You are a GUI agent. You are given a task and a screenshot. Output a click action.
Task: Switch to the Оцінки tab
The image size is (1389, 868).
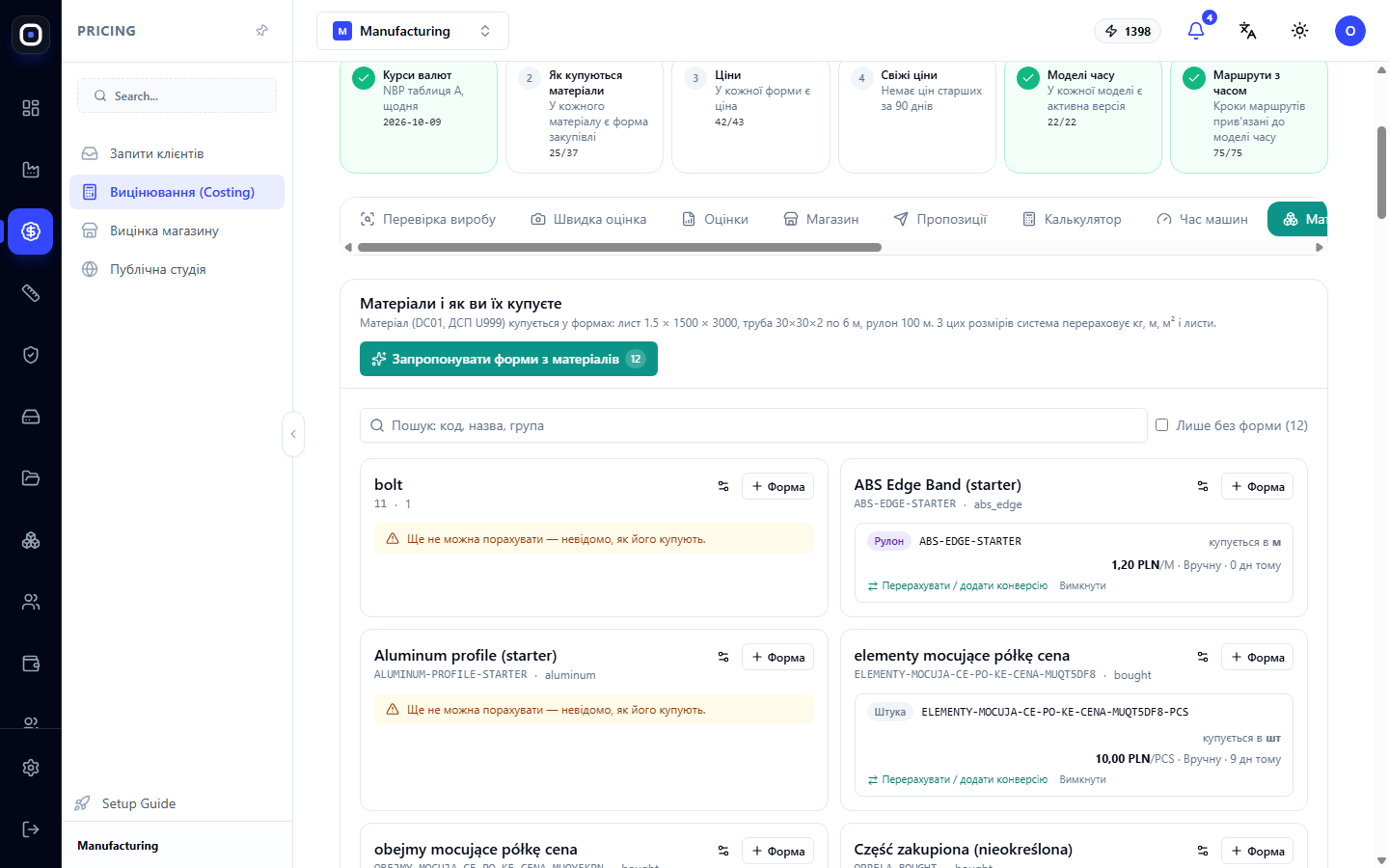click(x=715, y=219)
